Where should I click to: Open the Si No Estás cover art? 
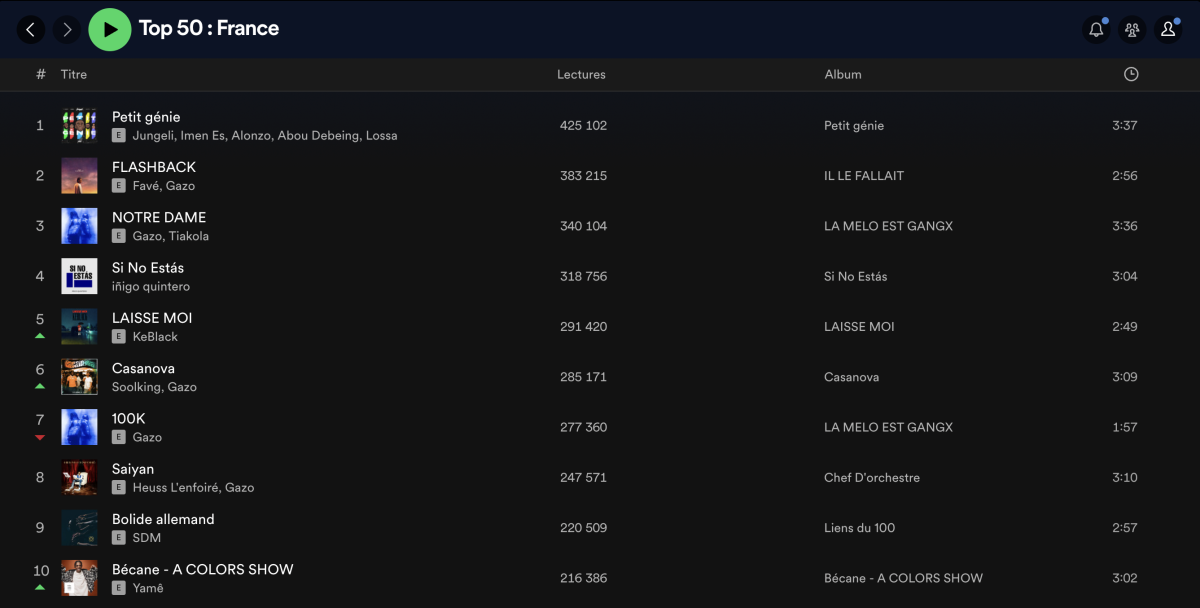pos(79,276)
